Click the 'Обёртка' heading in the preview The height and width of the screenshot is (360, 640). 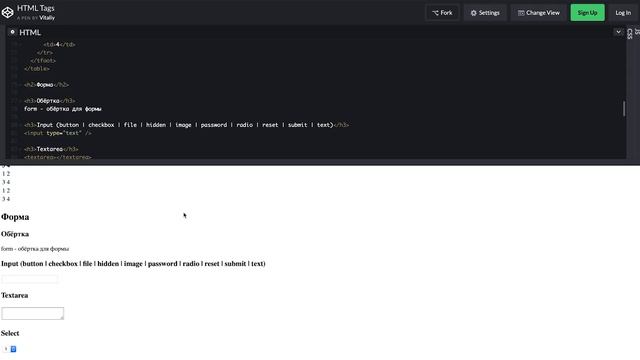(x=15, y=234)
